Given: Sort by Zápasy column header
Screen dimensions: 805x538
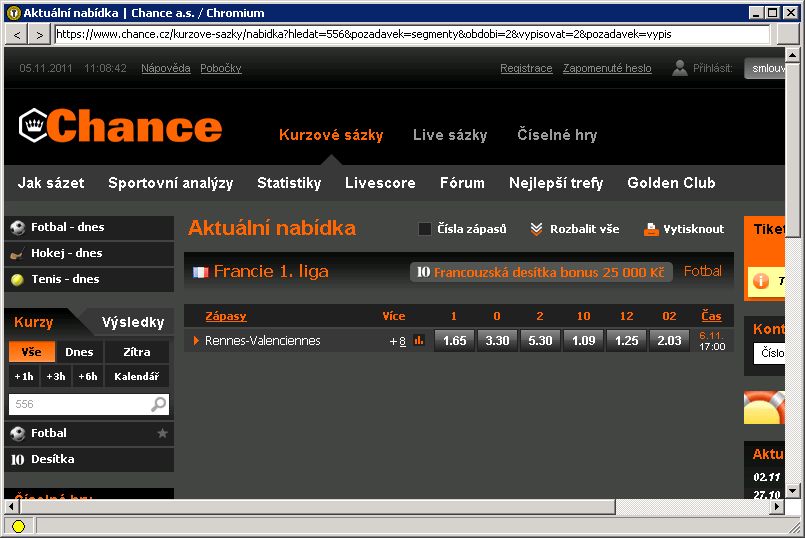Looking at the screenshot, I should [226, 316].
